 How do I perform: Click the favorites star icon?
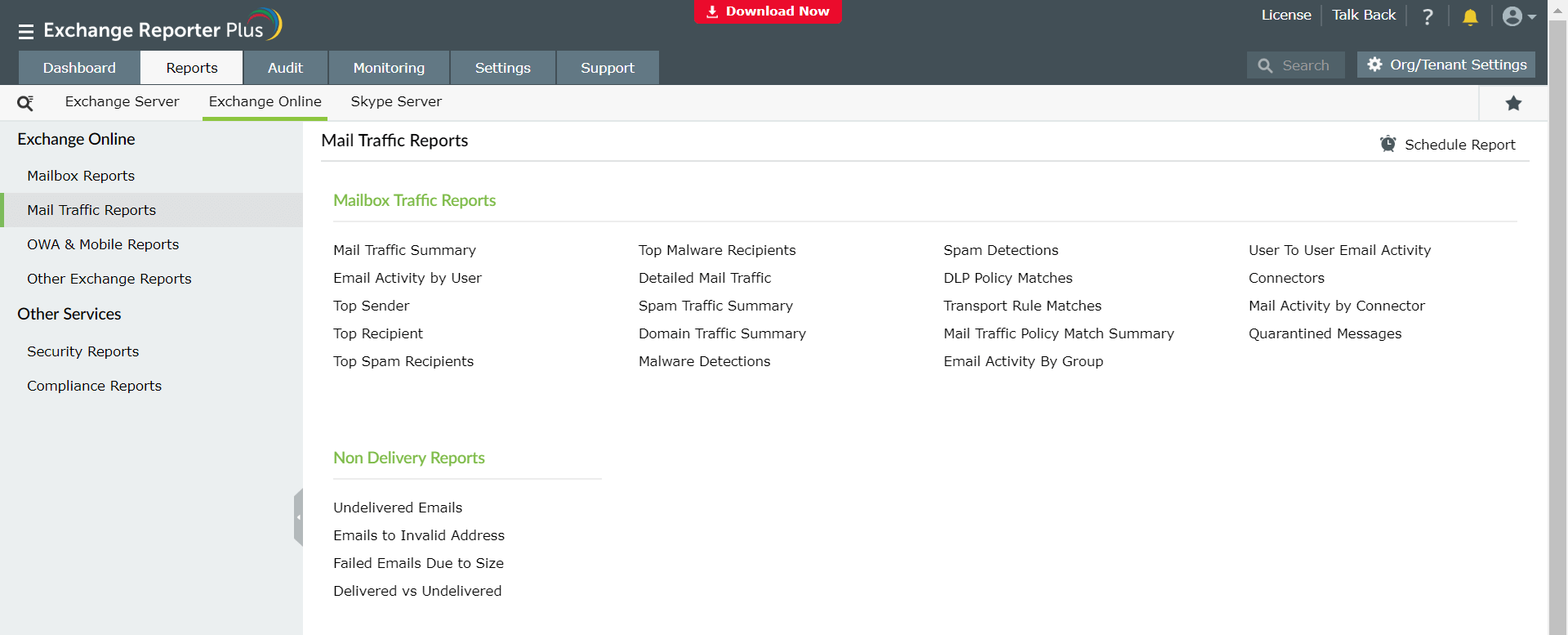pyautogui.click(x=1513, y=103)
